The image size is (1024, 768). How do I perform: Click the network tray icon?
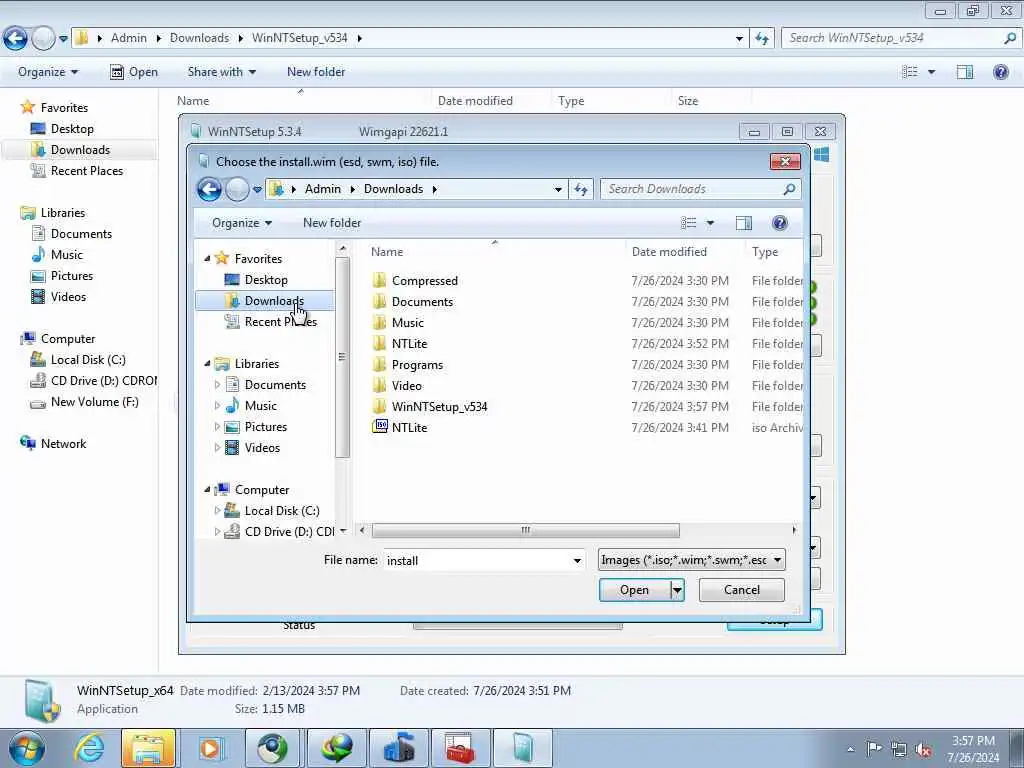point(899,749)
